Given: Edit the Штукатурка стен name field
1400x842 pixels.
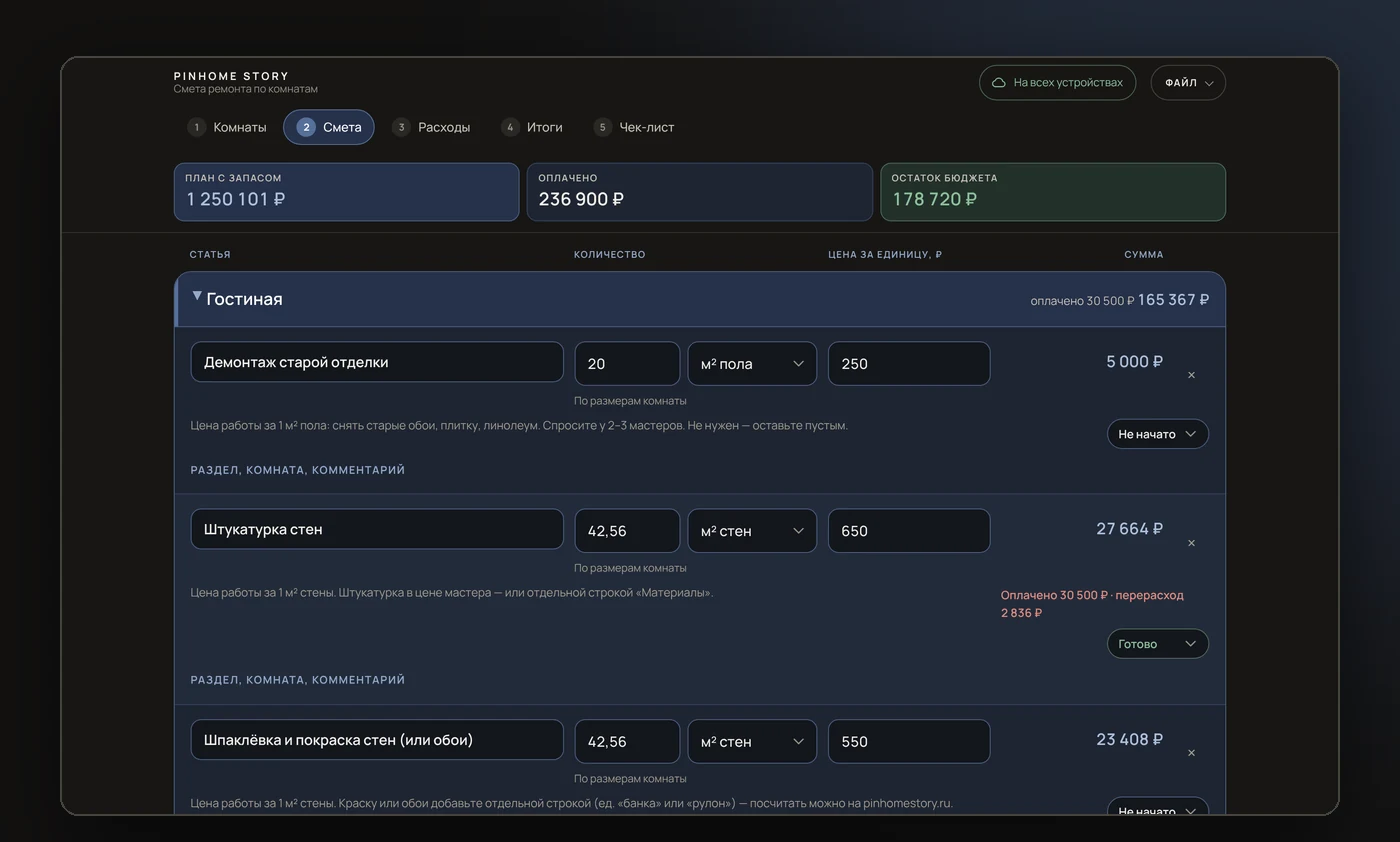Looking at the screenshot, I should (x=377, y=529).
